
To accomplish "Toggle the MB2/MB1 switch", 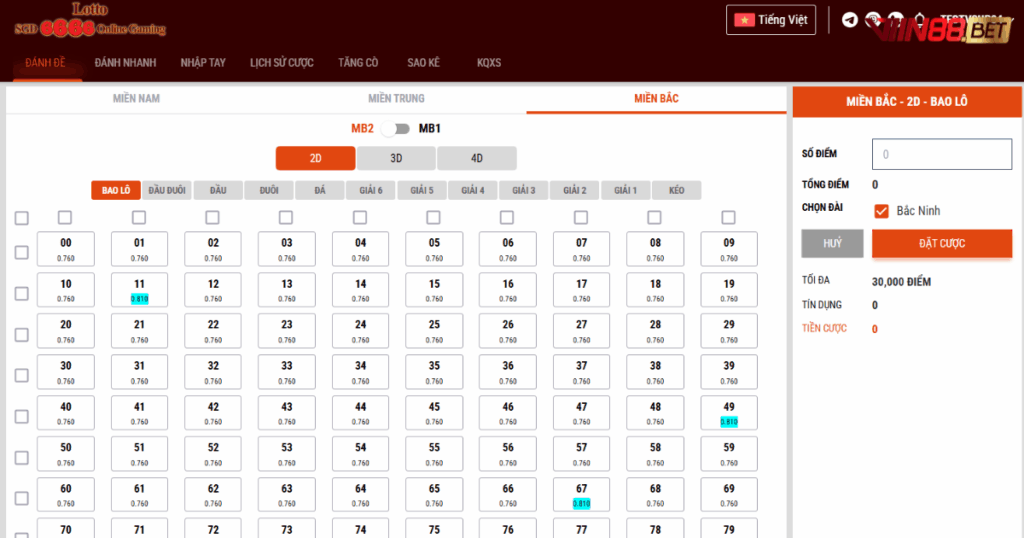I will pyautogui.click(x=396, y=128).
